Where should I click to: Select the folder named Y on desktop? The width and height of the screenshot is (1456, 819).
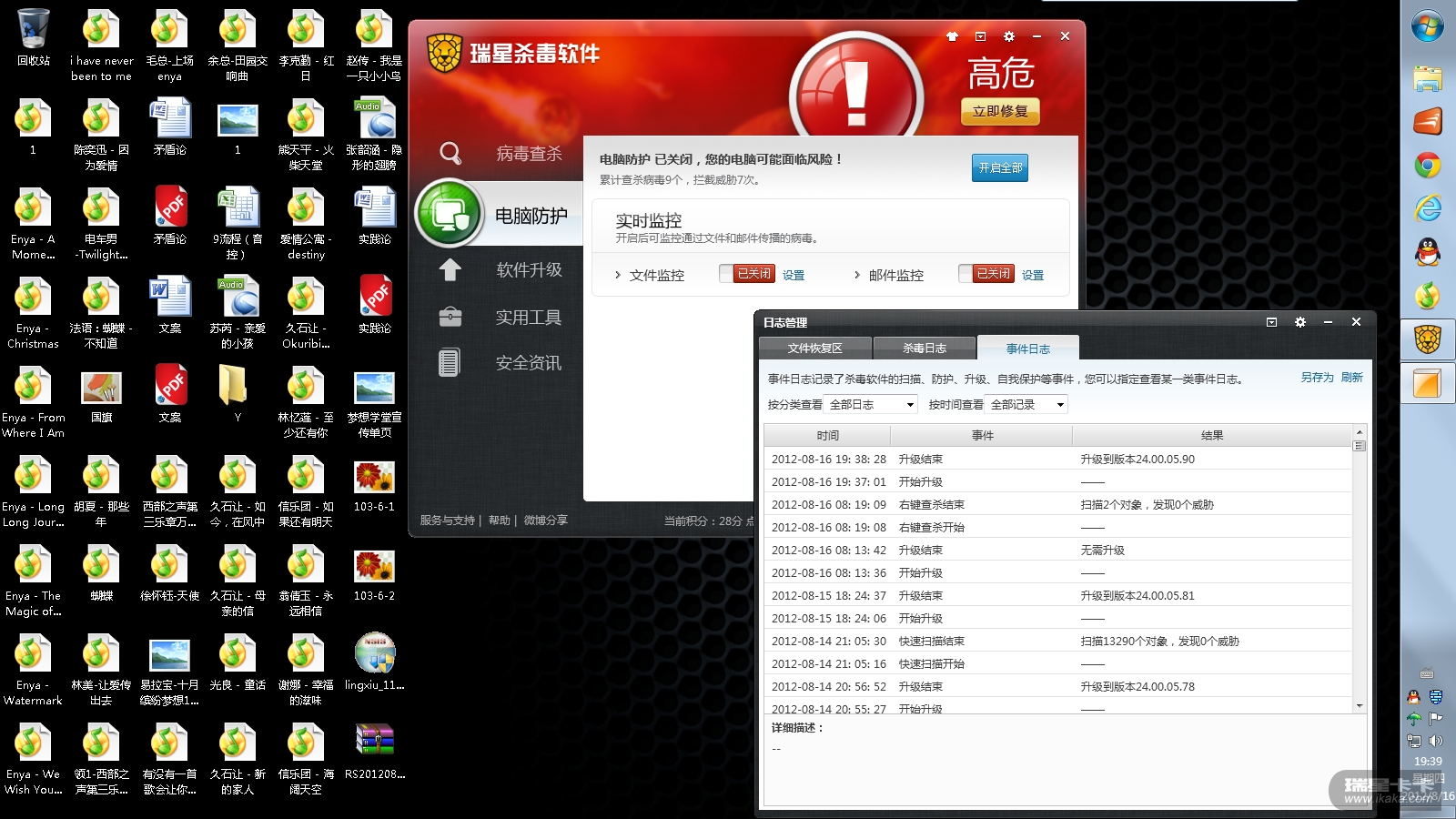[x=238, y=395]
